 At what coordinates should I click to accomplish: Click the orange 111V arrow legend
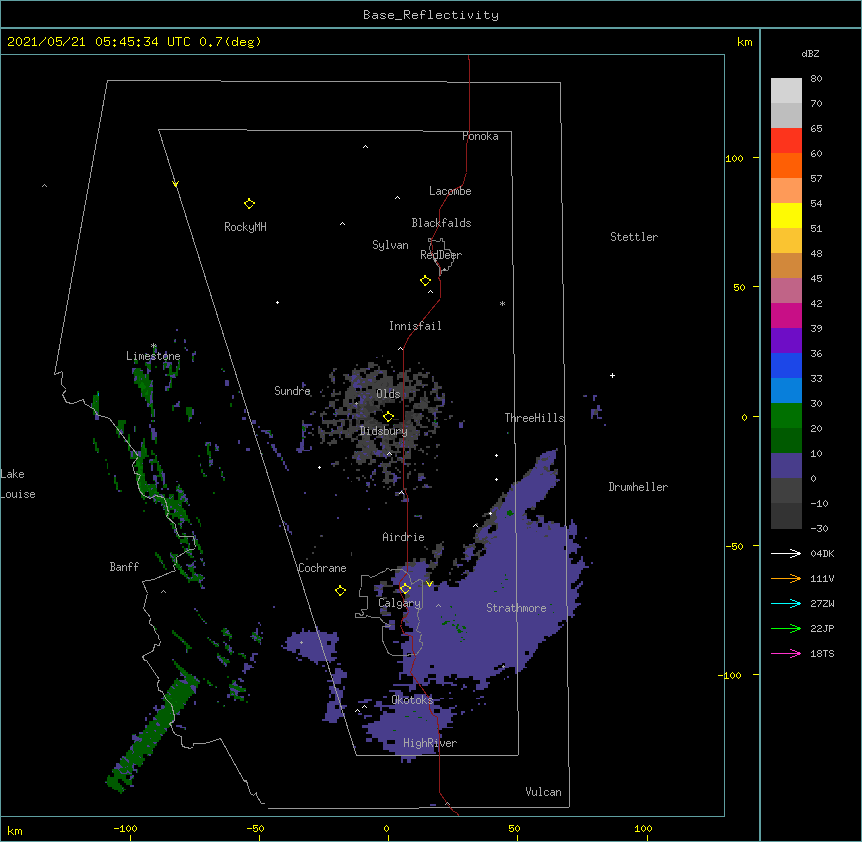click(x=786, y=578)
